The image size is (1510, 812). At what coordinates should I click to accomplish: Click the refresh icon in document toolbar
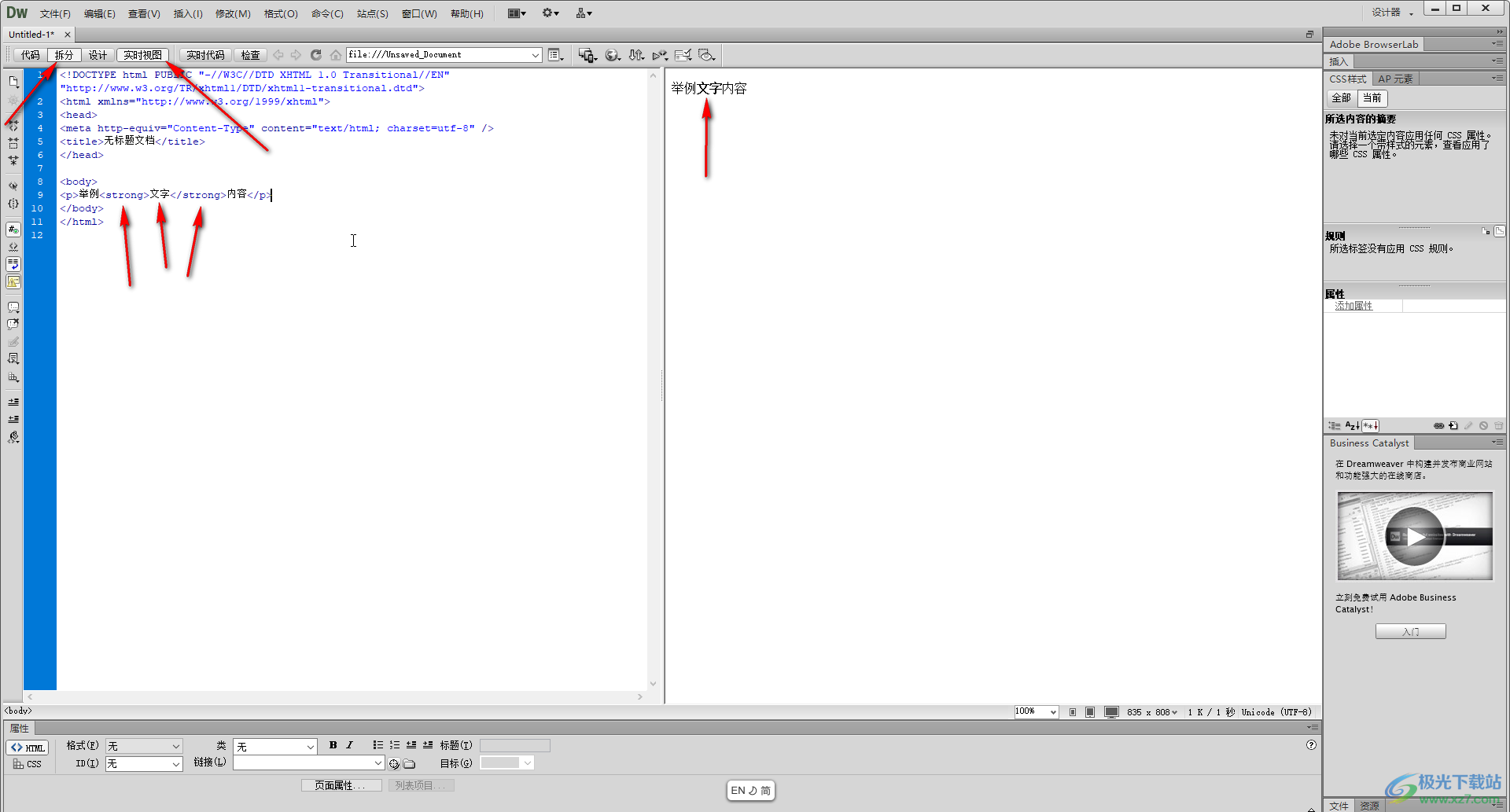point(316,55)
